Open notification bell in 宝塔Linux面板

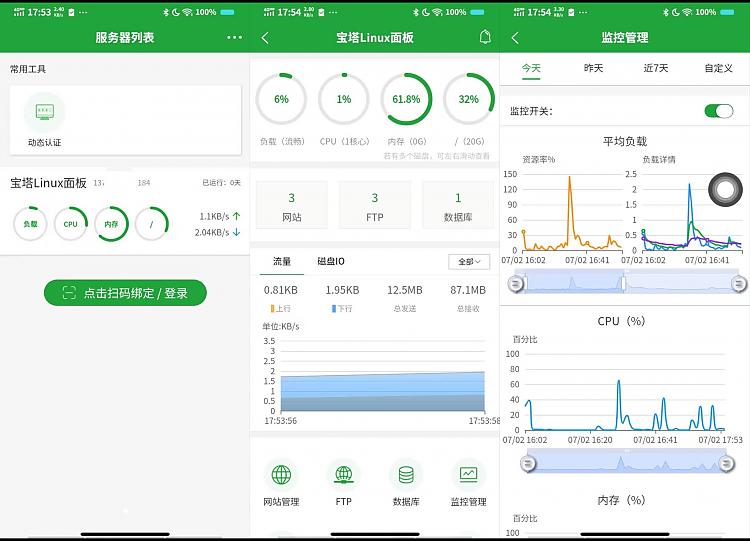pos(485,37)
